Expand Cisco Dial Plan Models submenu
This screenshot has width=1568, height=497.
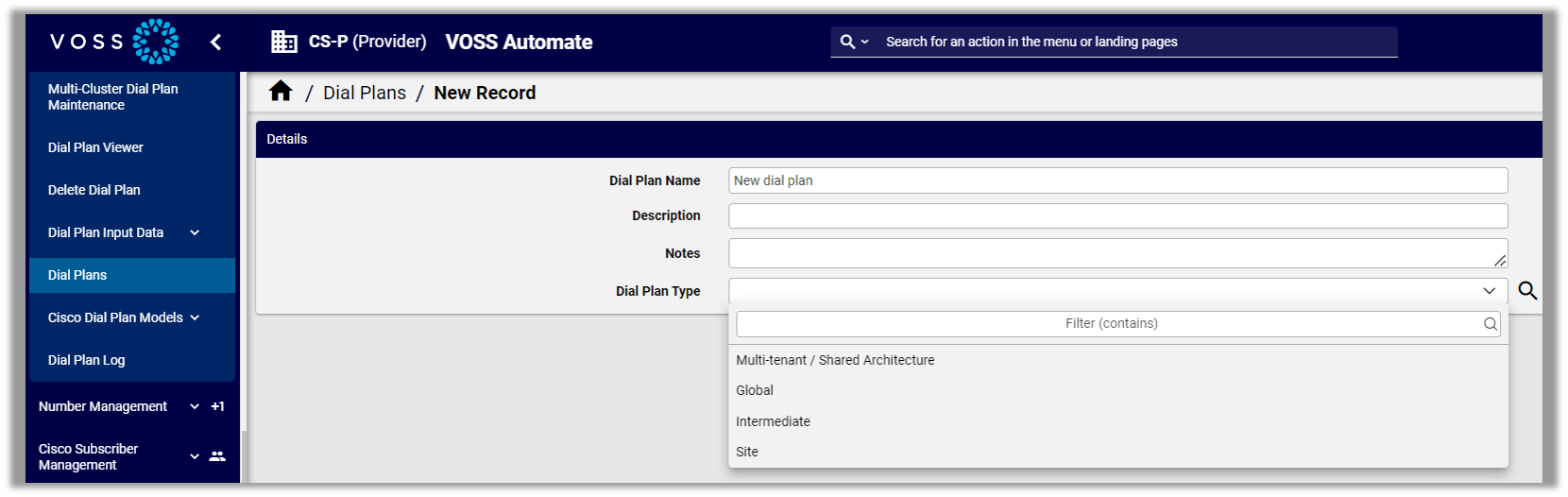click(195, 317)
